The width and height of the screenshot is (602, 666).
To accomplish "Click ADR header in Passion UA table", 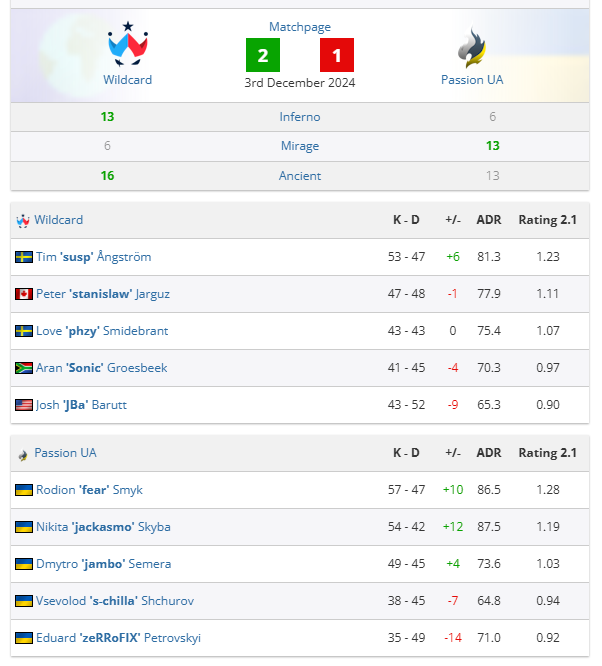I will click(489, 453).
